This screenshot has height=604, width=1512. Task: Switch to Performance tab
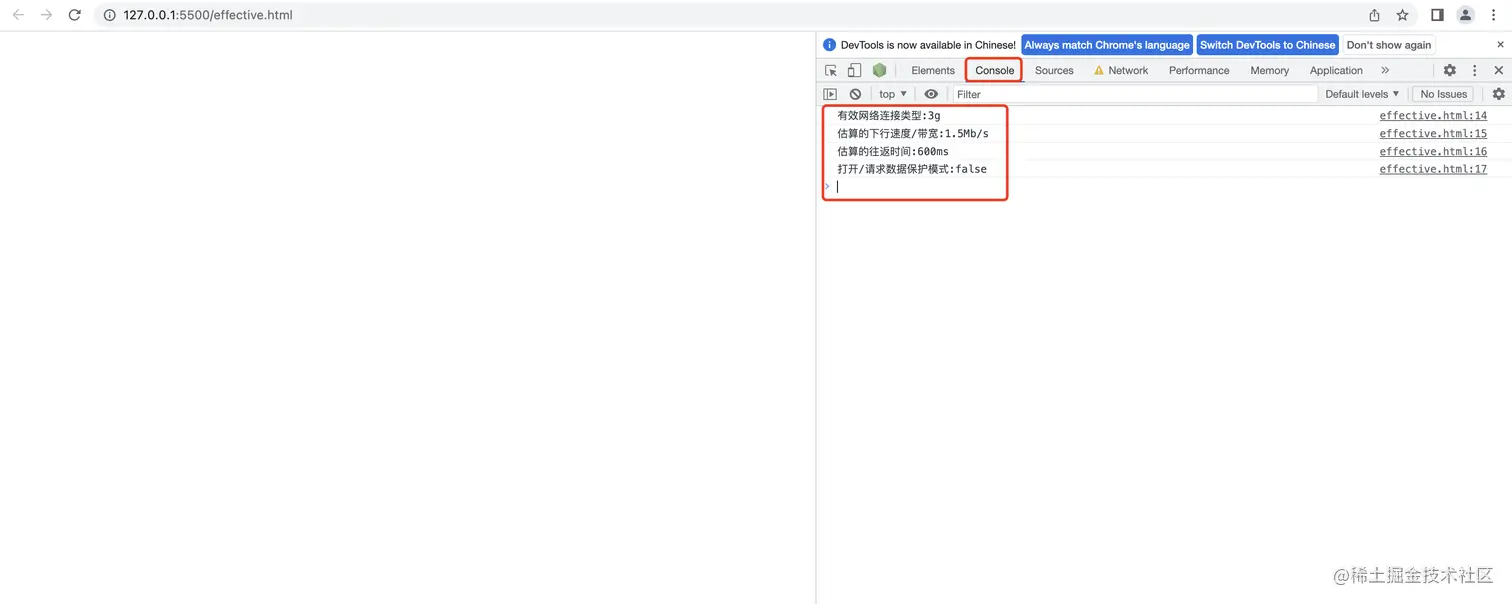(x=1199, y=70)
